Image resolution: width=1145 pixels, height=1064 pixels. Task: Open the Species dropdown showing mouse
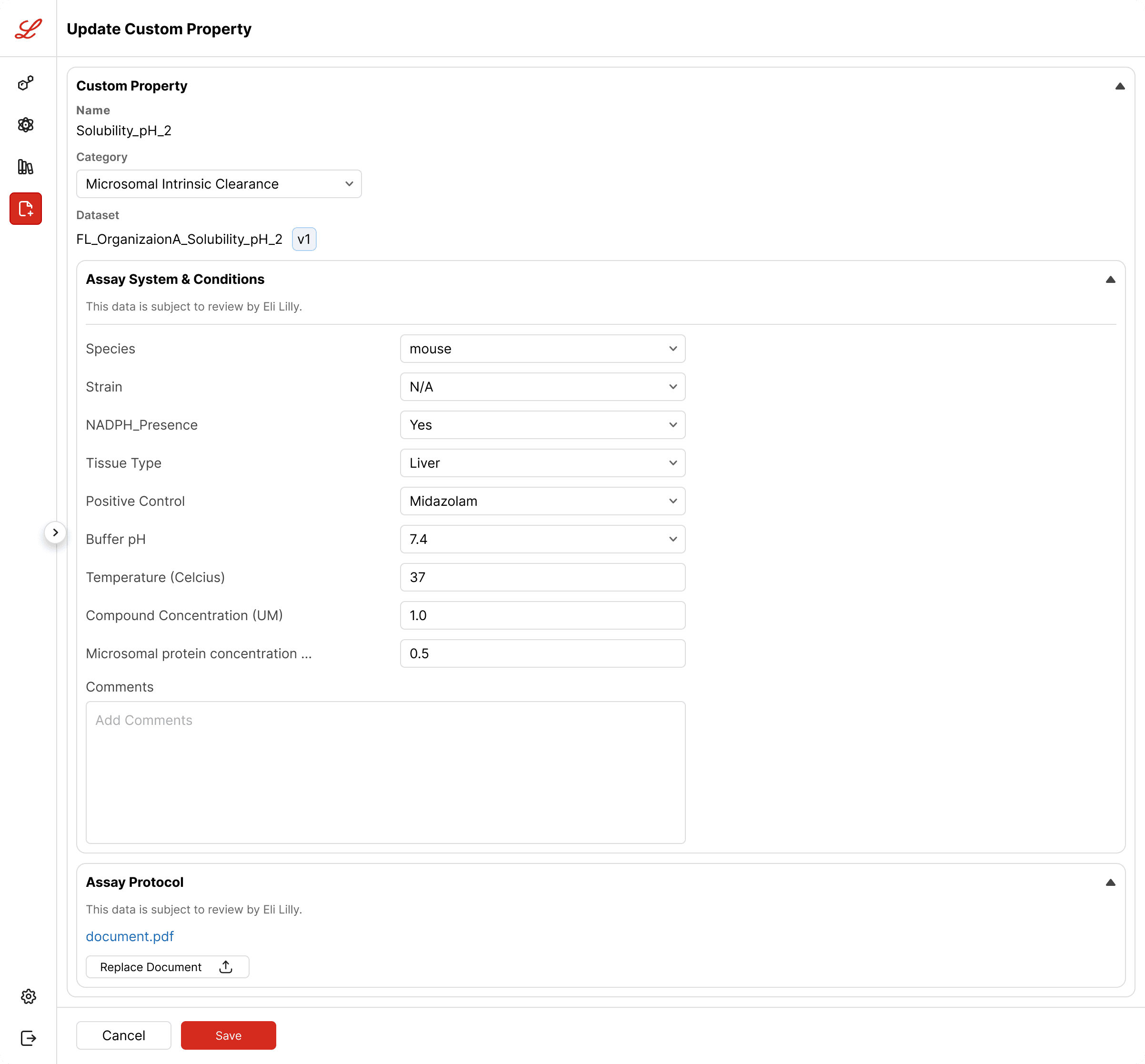pyautogui.click(x=542, y=349)
